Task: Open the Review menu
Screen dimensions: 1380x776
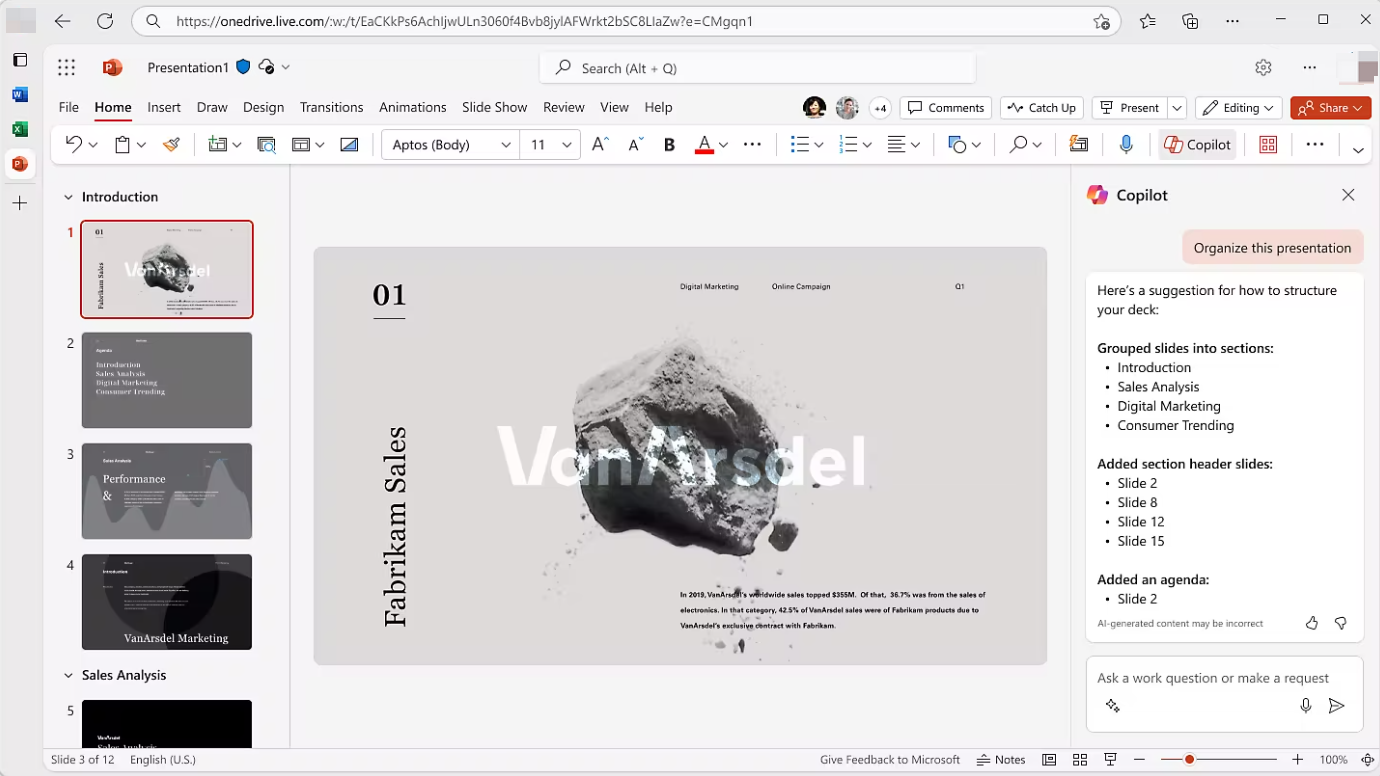Action: pos(563,107)
